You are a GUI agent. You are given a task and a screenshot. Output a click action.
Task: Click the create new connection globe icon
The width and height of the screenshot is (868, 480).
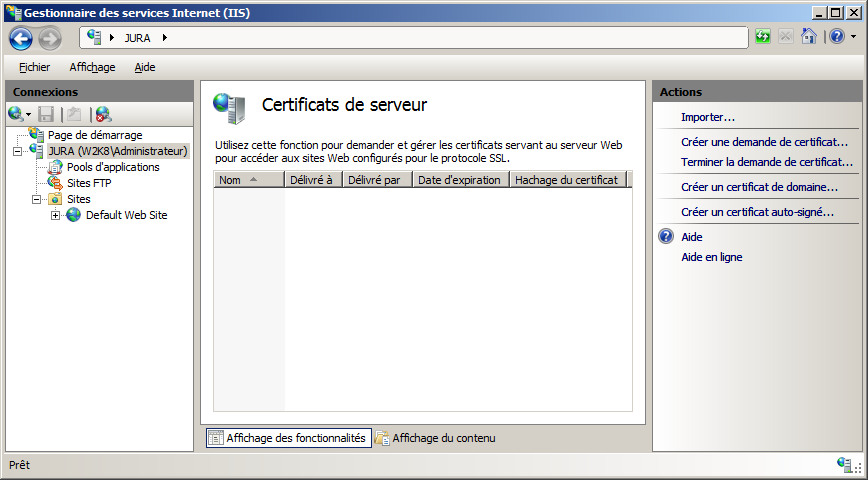click(x=16, y=114)
